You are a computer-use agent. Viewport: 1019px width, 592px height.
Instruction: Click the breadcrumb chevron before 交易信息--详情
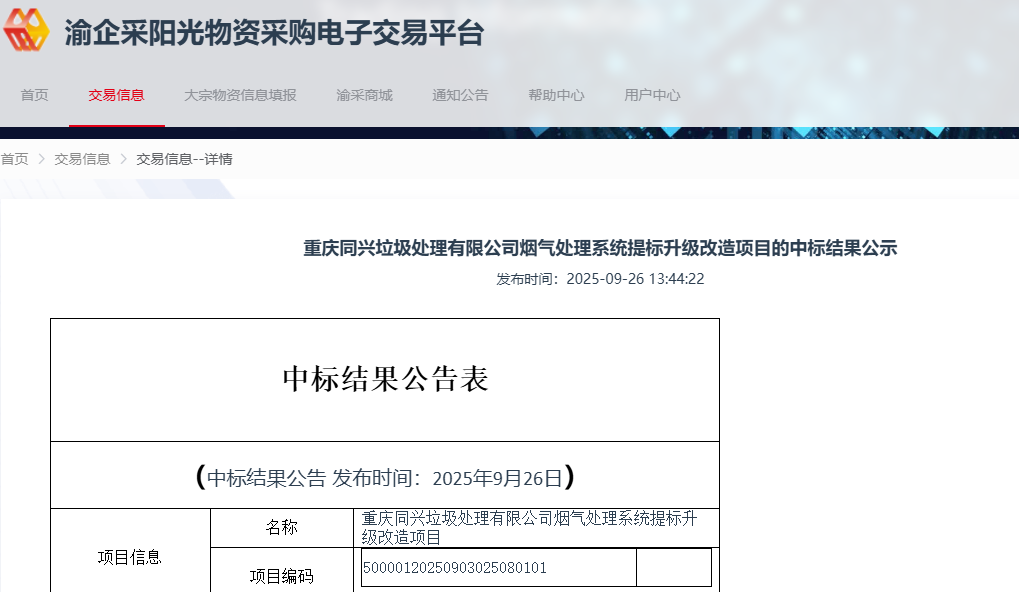(124, 159)
